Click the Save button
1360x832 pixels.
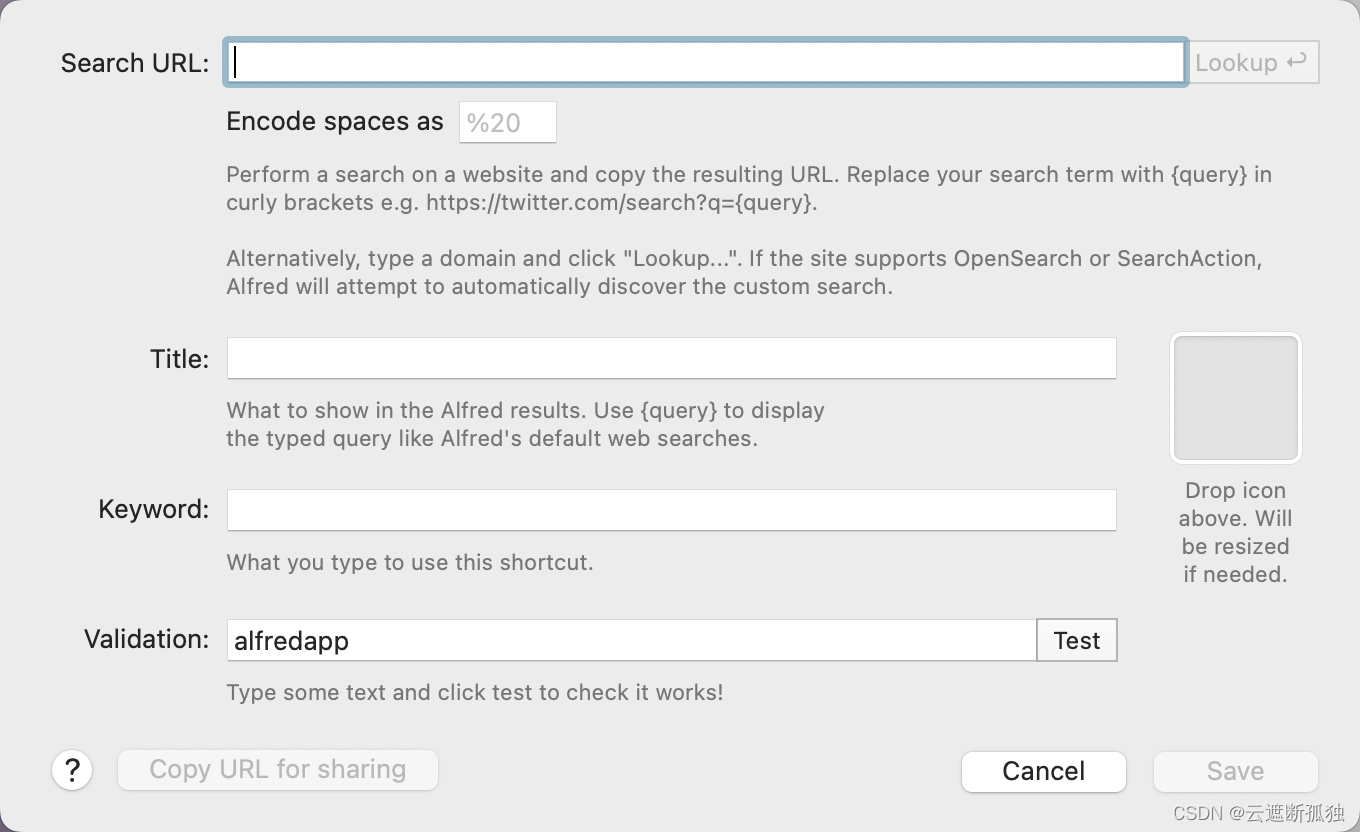(x=1236, y=771)
